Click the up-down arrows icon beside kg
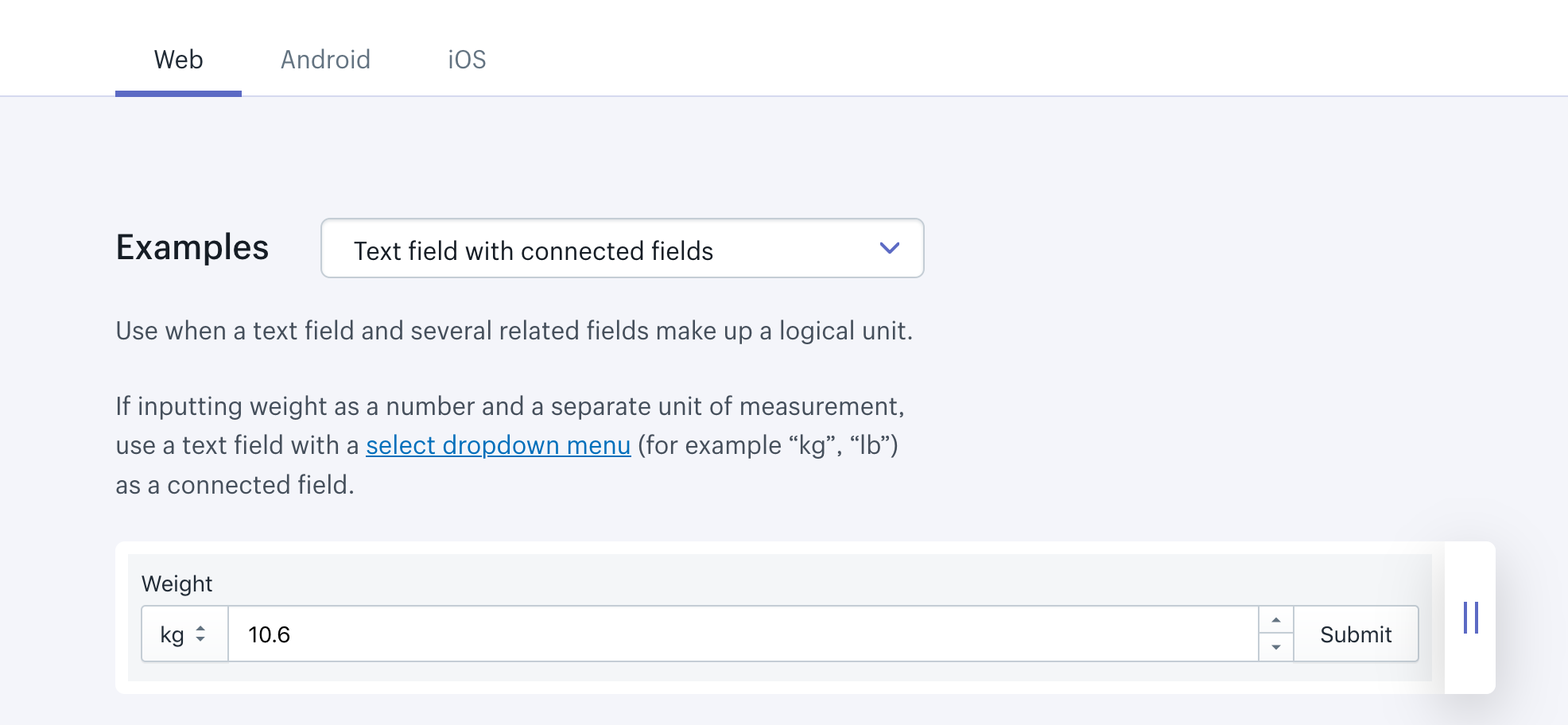The image size is (1568, 725). pos(200,634)
